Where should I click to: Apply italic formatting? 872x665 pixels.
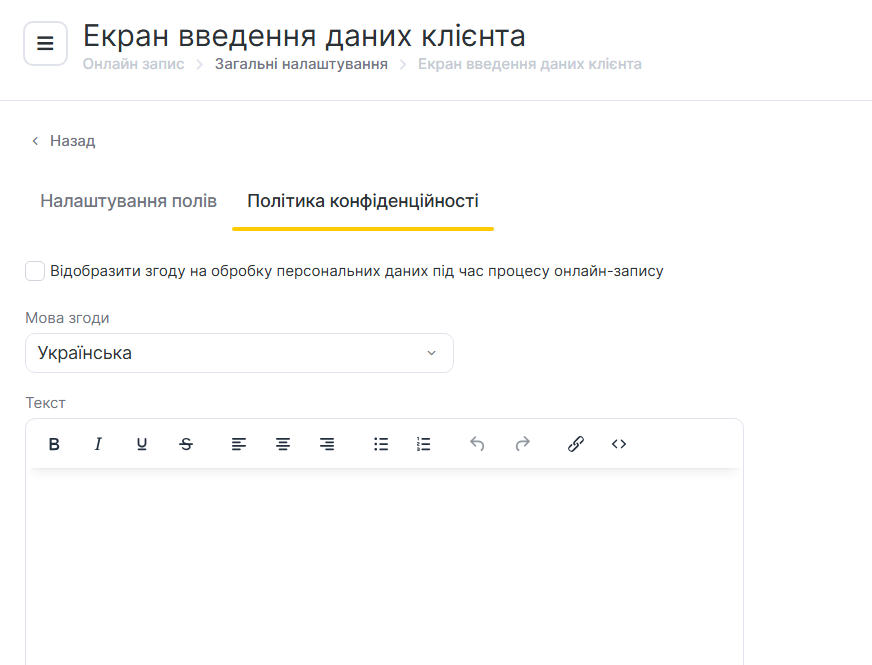pos(98,444)
